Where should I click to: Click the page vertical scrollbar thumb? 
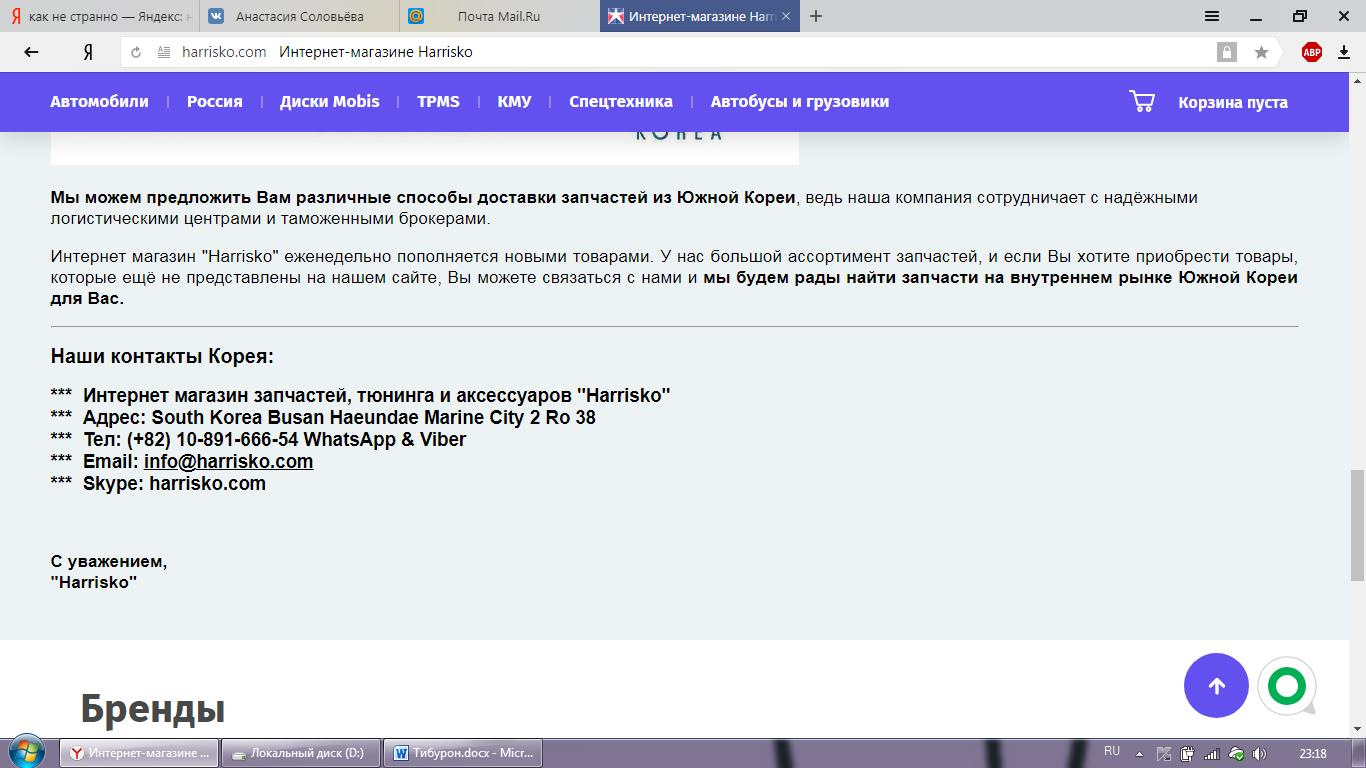pyautogui.click(x=1357, y=524)
